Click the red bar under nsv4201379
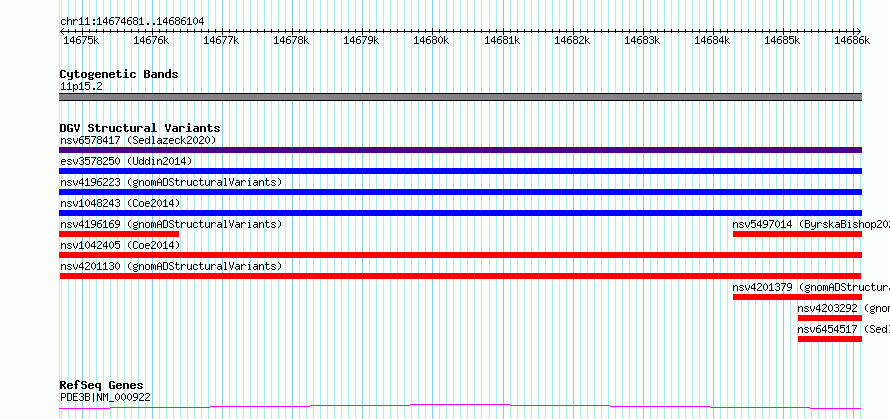The height and width of the screenshot is (419, 890). (797, 297)
